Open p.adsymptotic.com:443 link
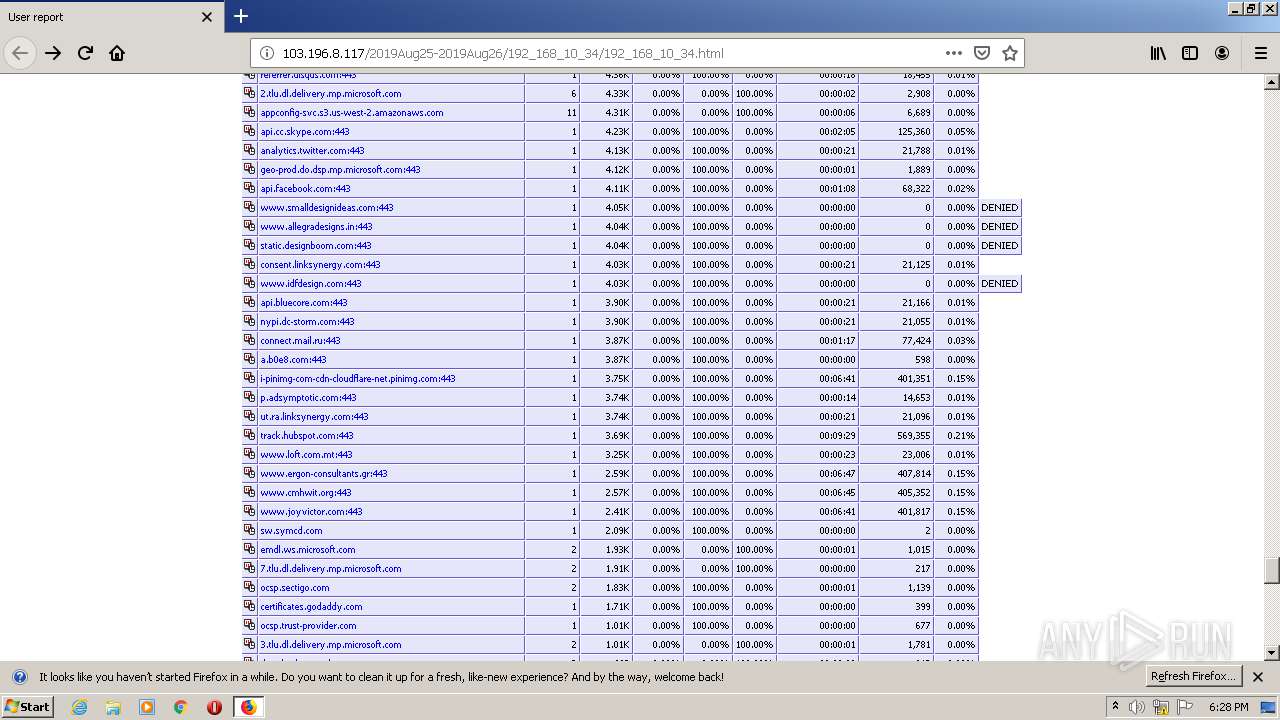Screen dimensions: 1280x720 pos(308,398)
